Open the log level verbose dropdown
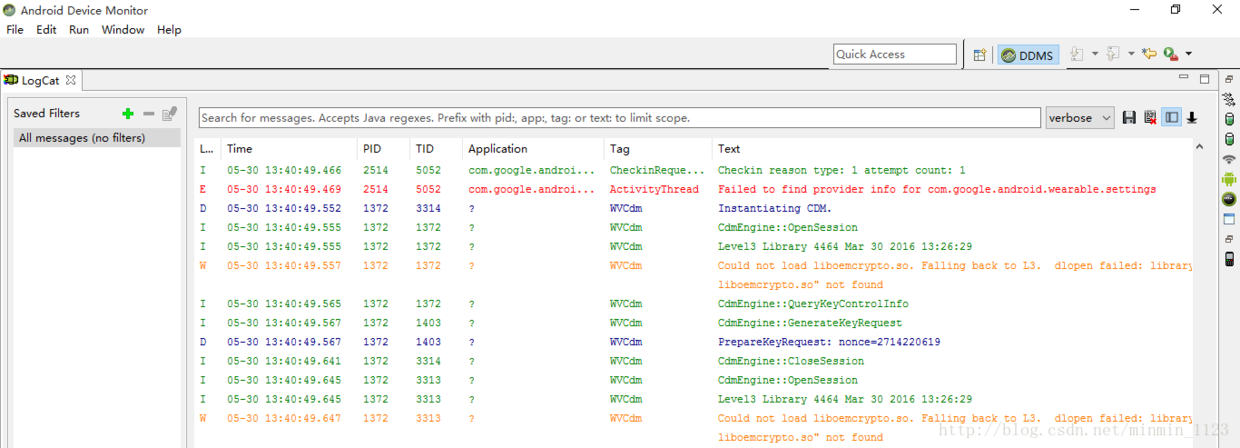The width and height of the screenshot is (1240, 448). (1080, 118)
